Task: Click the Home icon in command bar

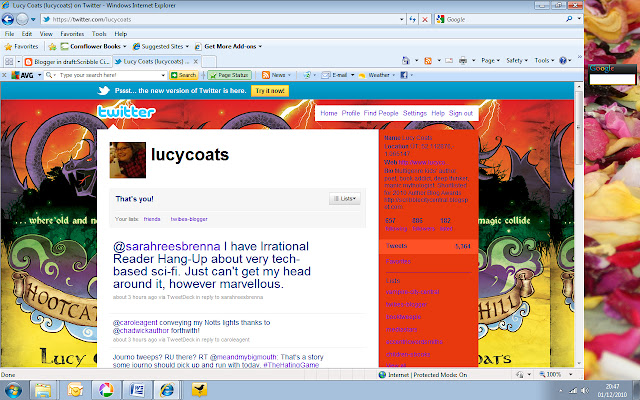Action: click(406, 61)
